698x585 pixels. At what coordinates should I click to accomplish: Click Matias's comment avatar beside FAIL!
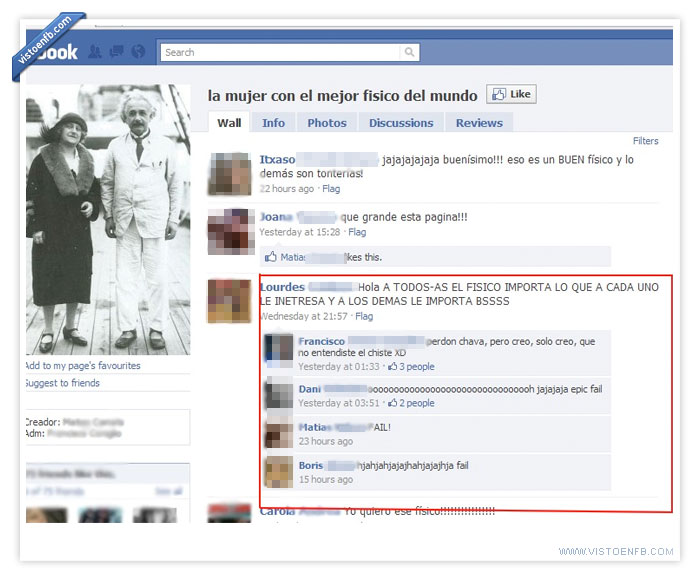coord(280,433)
